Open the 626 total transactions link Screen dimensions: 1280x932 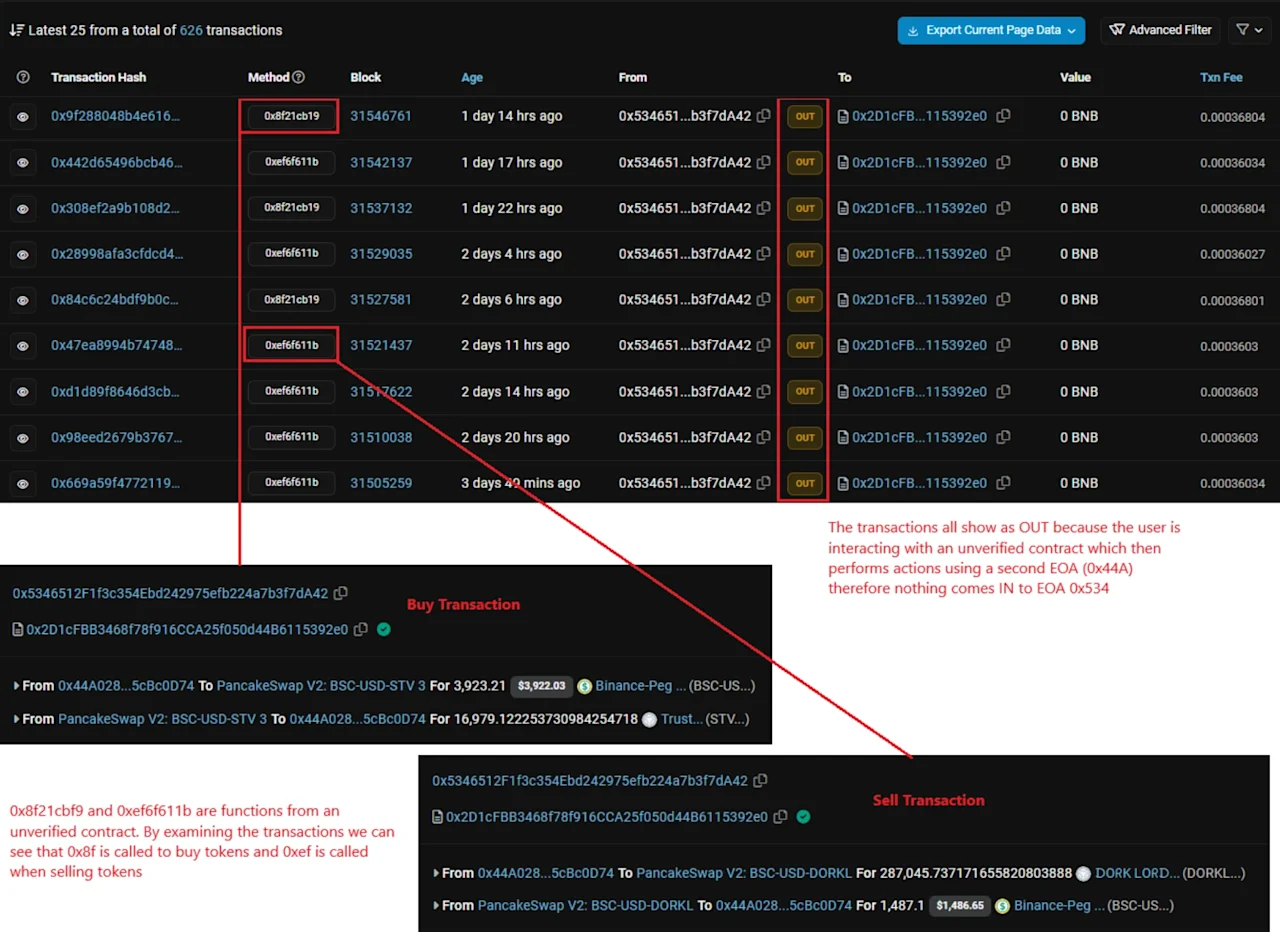tap(191, 30)
